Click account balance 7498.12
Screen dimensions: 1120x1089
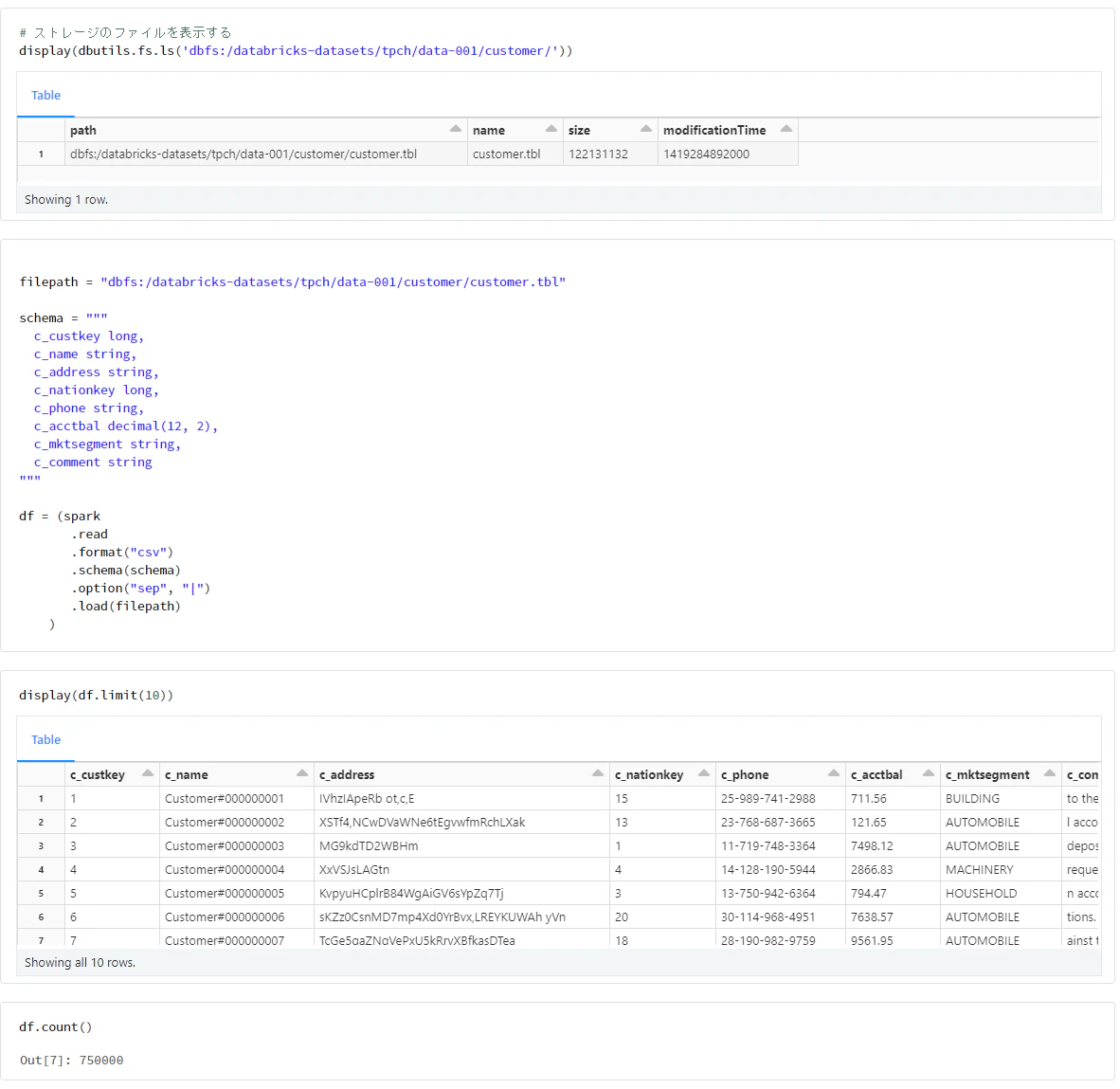pos(893,845)
